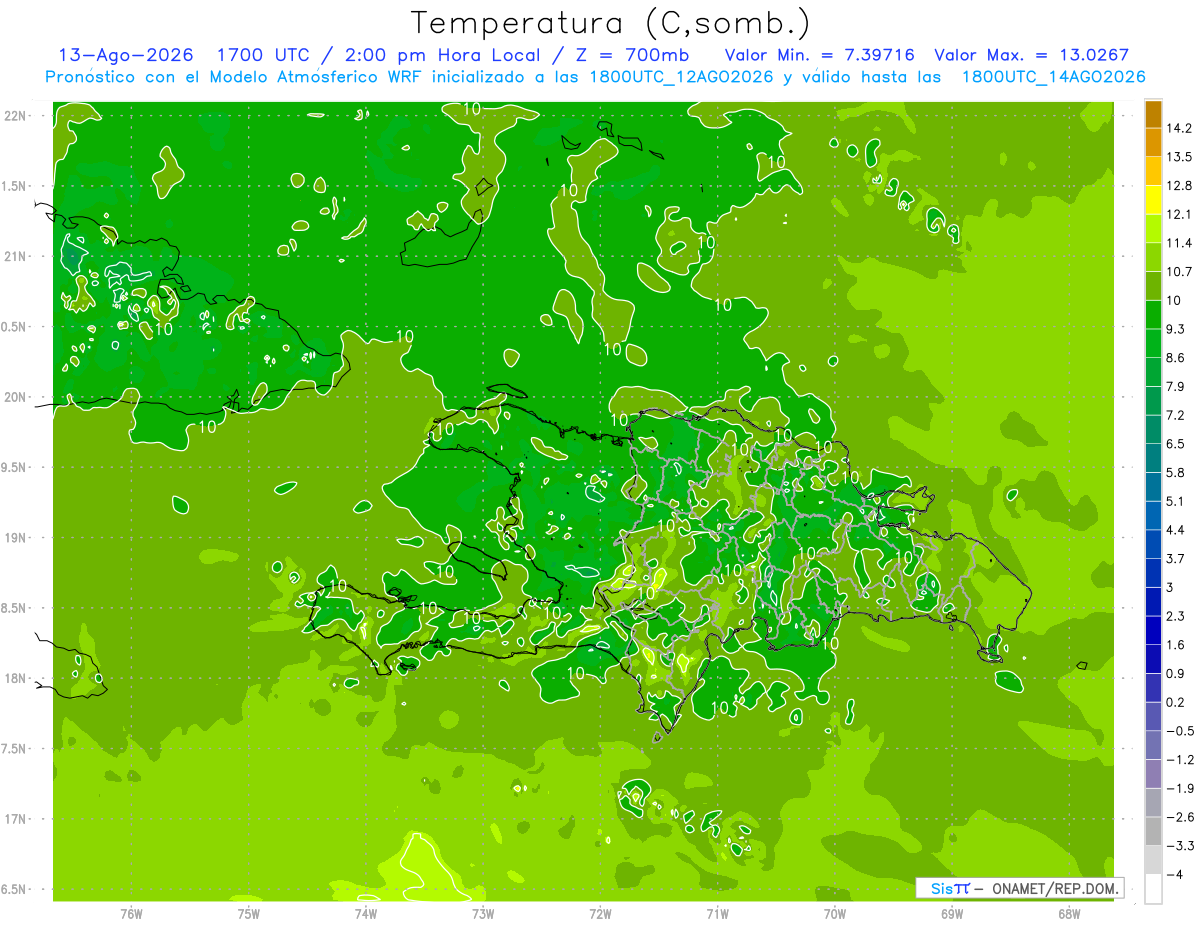Click the '21N' latitude label
The image size is (1200, 927).
point(16,256)
